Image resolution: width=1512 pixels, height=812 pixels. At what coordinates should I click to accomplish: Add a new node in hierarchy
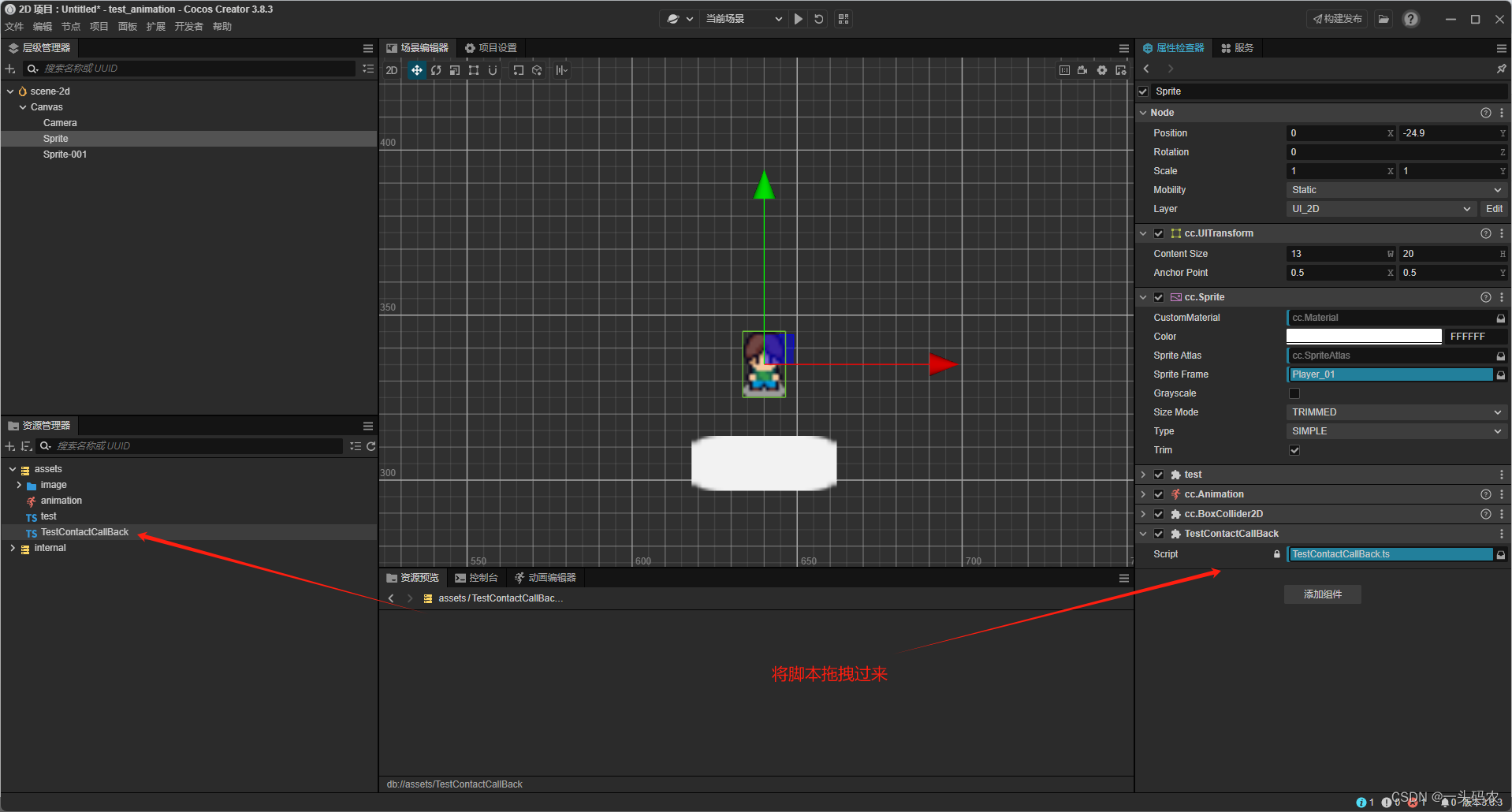click(x=10, y=69)
